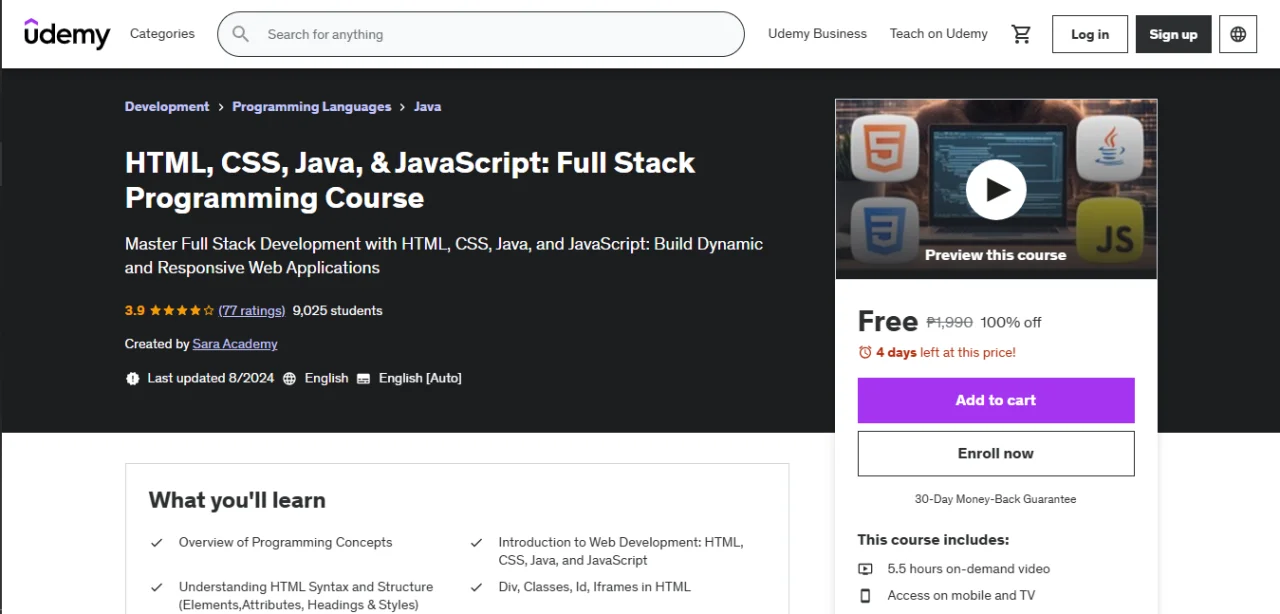Click the Sign up button
The width and height of the screenshot is (1280, 614).
tap(1173, 34)
